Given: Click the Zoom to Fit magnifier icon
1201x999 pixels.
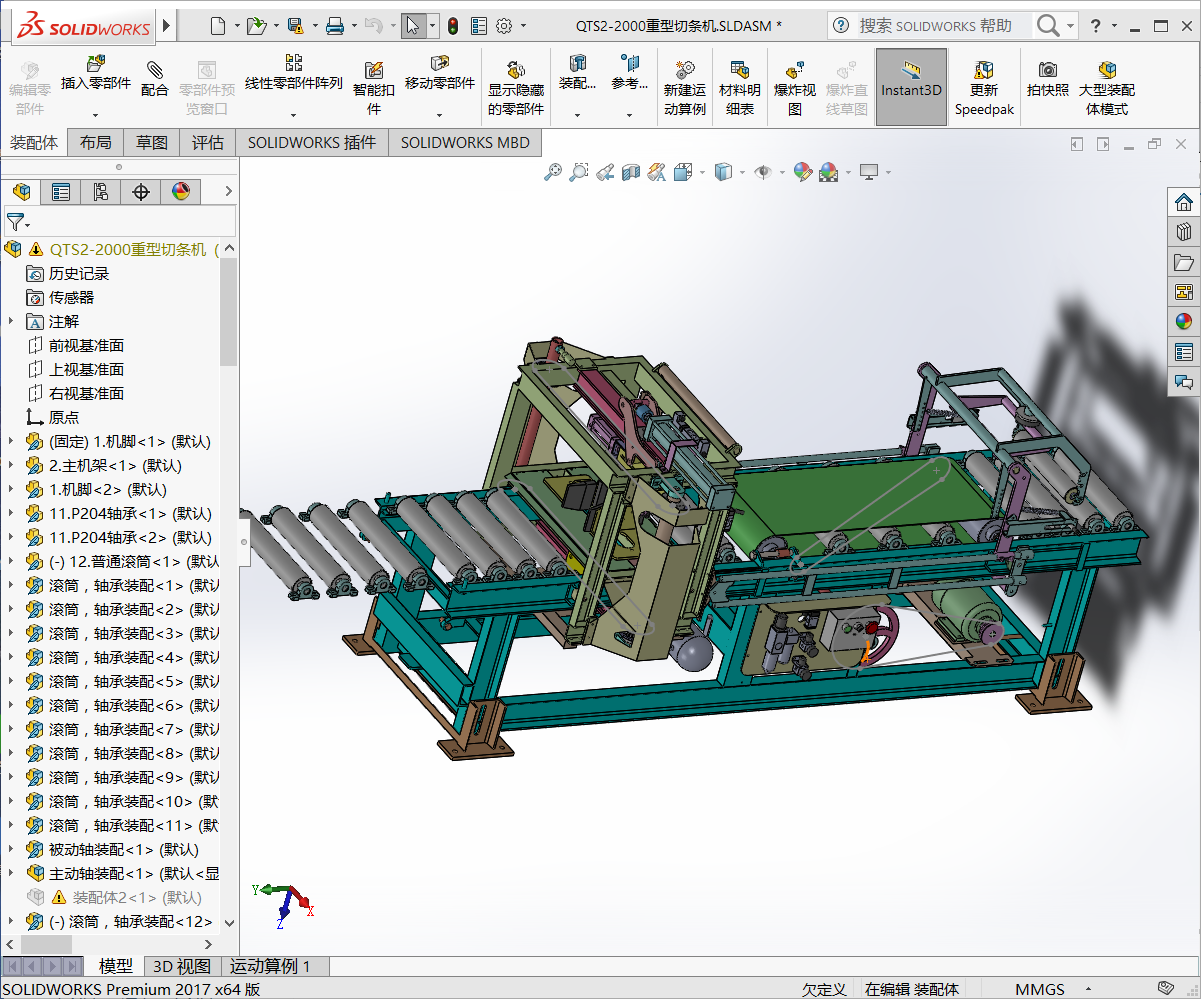Looking at the screenshot, I should pyautogui.click(x=552, y=173).
